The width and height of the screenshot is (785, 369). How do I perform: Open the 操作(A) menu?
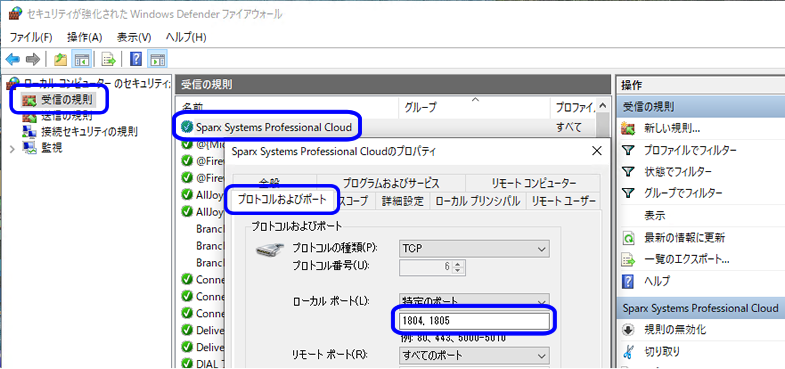[85, 37]
